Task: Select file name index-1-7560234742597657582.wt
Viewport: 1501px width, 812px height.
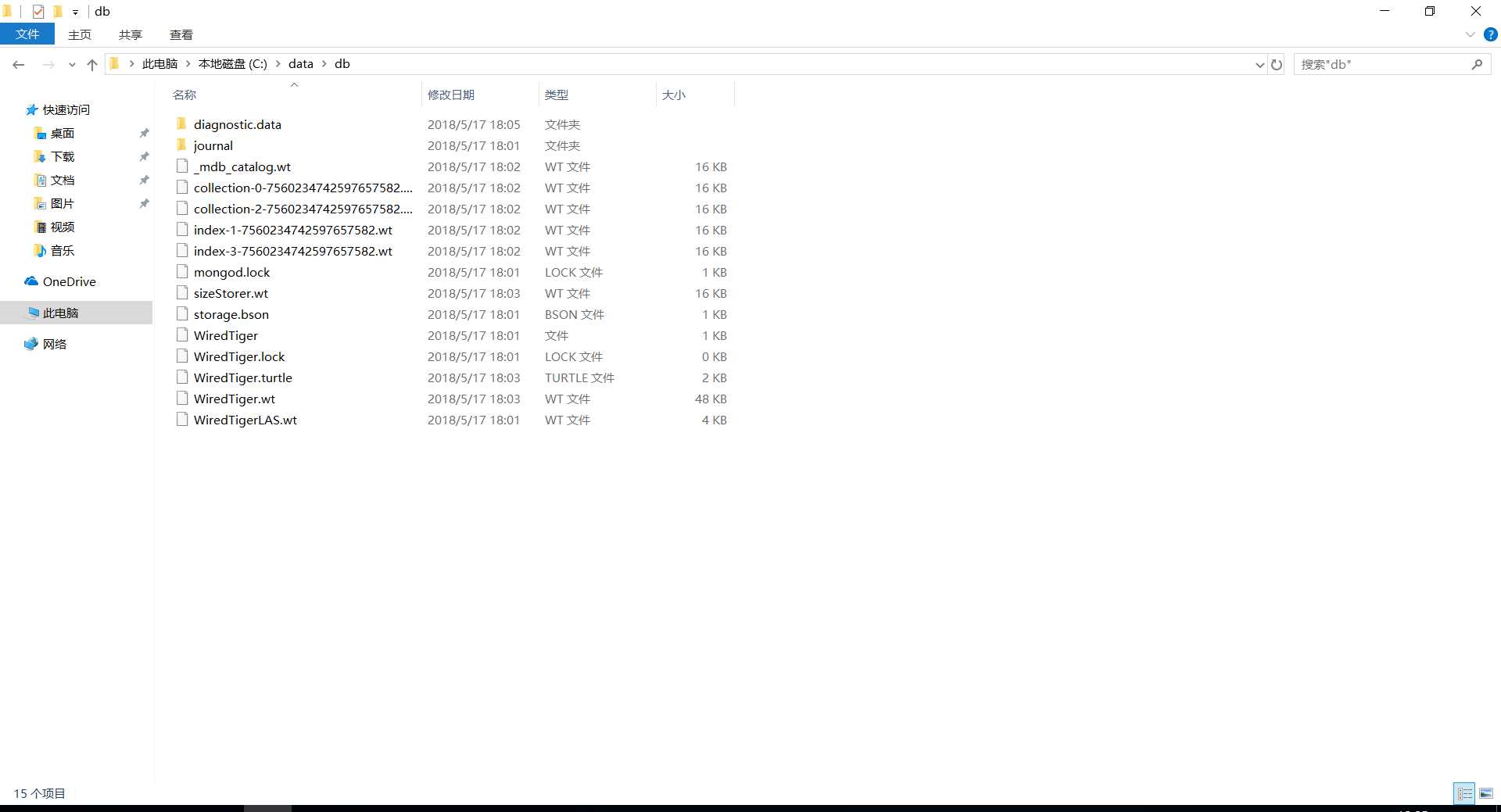Action: pyautogui.click(x=293, y=231)
